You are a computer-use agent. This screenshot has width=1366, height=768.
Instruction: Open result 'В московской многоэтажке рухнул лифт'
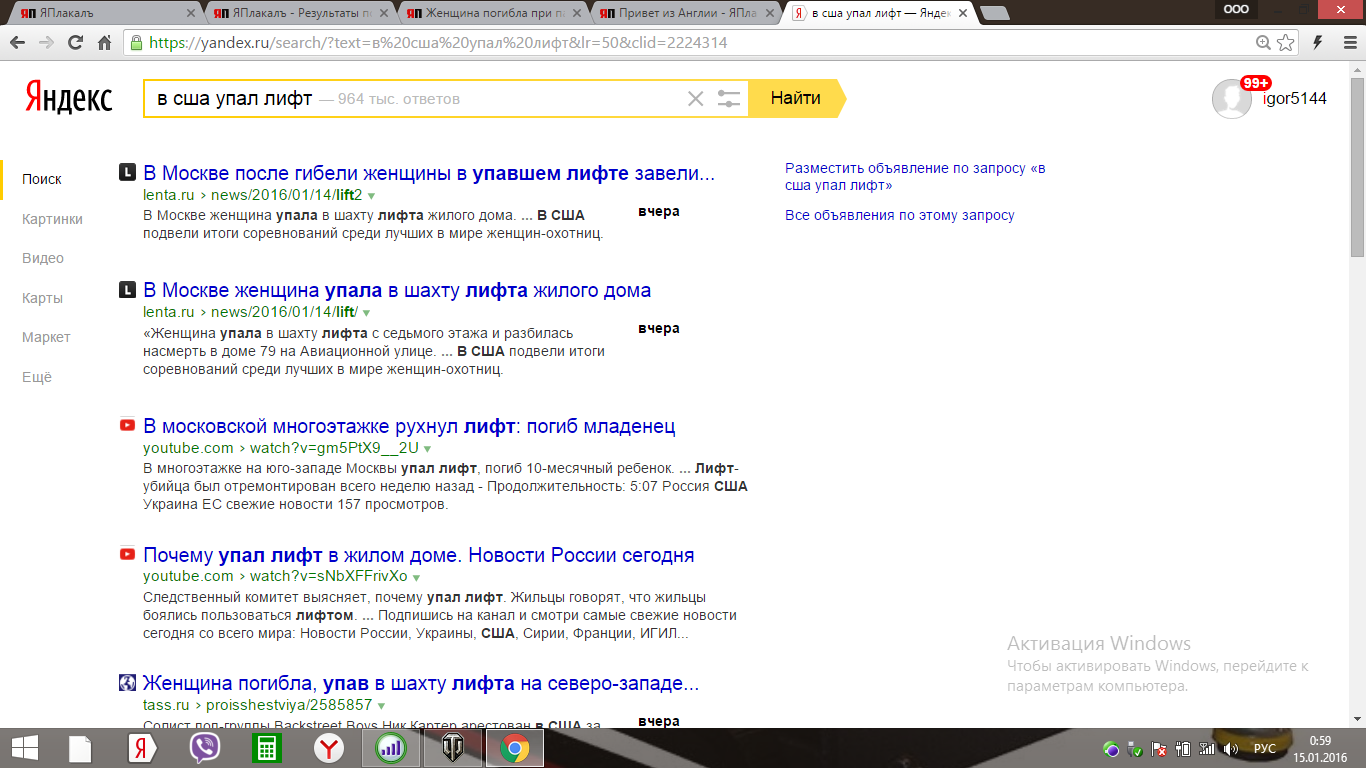point(409,426)
